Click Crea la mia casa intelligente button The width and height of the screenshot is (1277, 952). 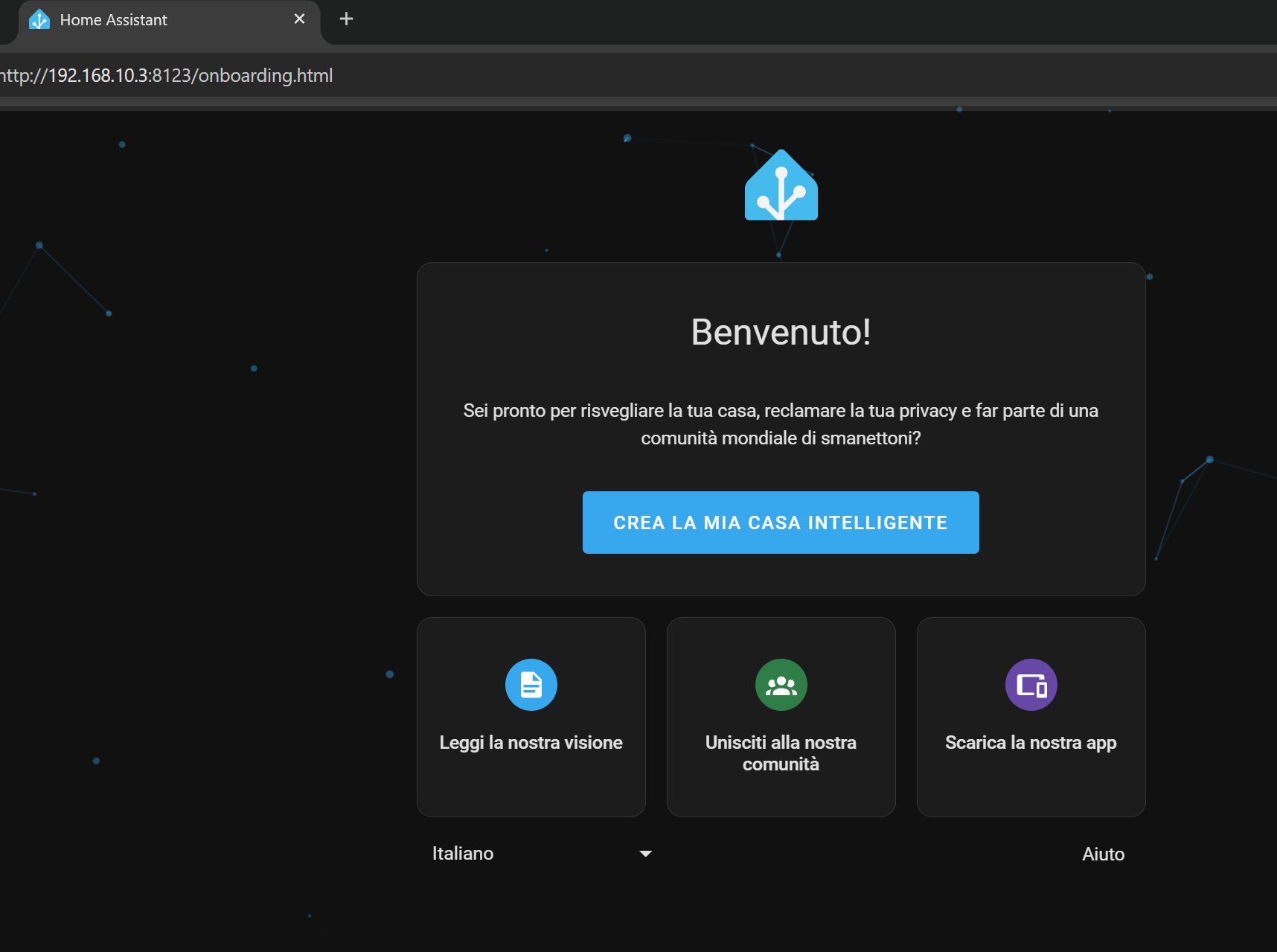click(x=781, y=523)
